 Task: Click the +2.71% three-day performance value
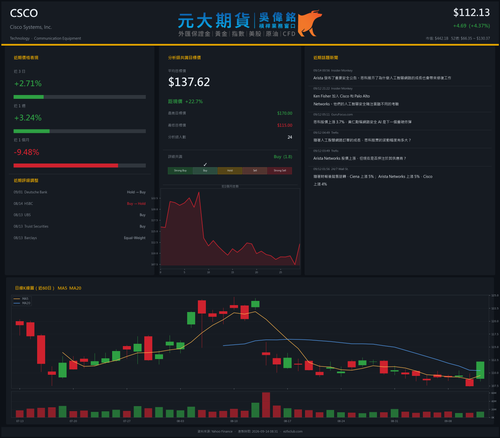28,83
